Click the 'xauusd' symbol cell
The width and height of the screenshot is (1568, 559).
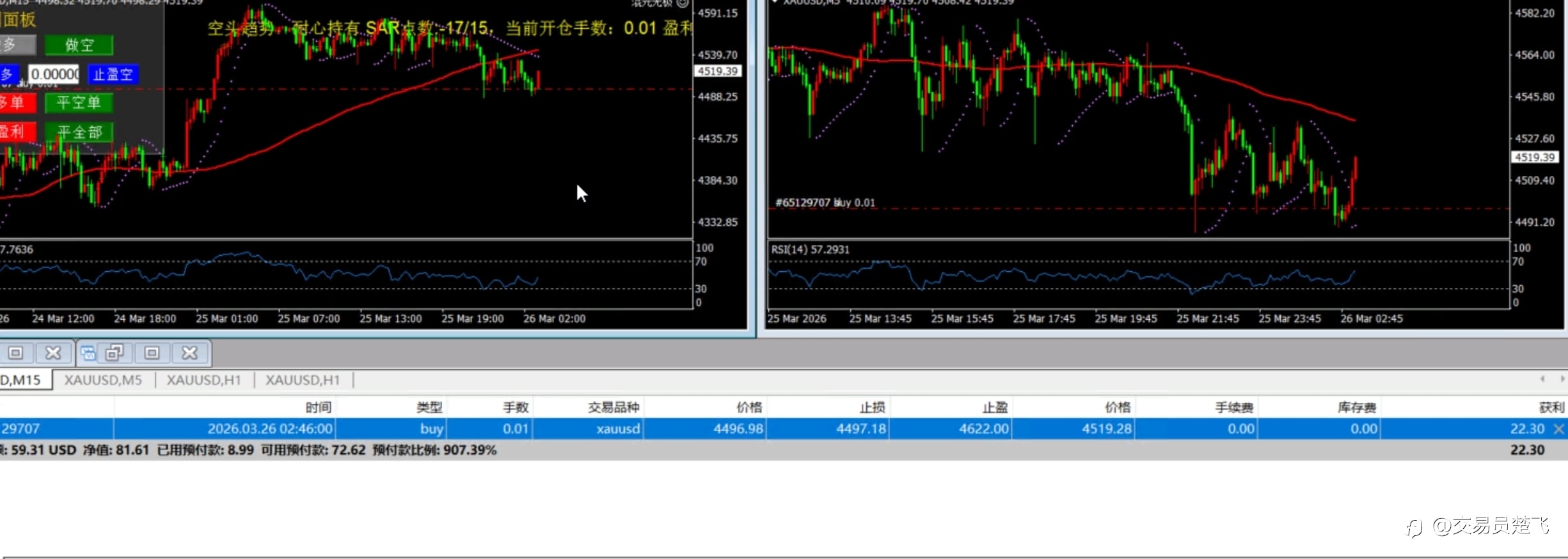[x=618, y=429]
